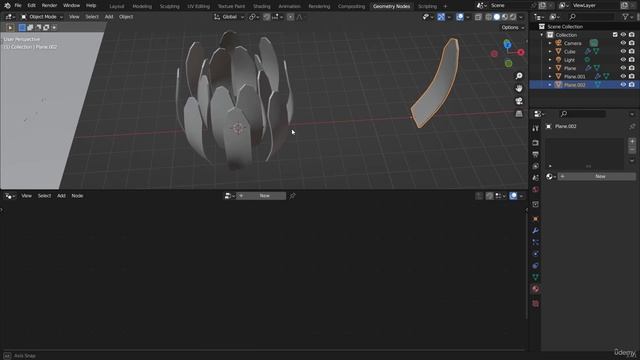Create New geometry node tree
This screenshot has width=640, height=360.
pos(261,196)
